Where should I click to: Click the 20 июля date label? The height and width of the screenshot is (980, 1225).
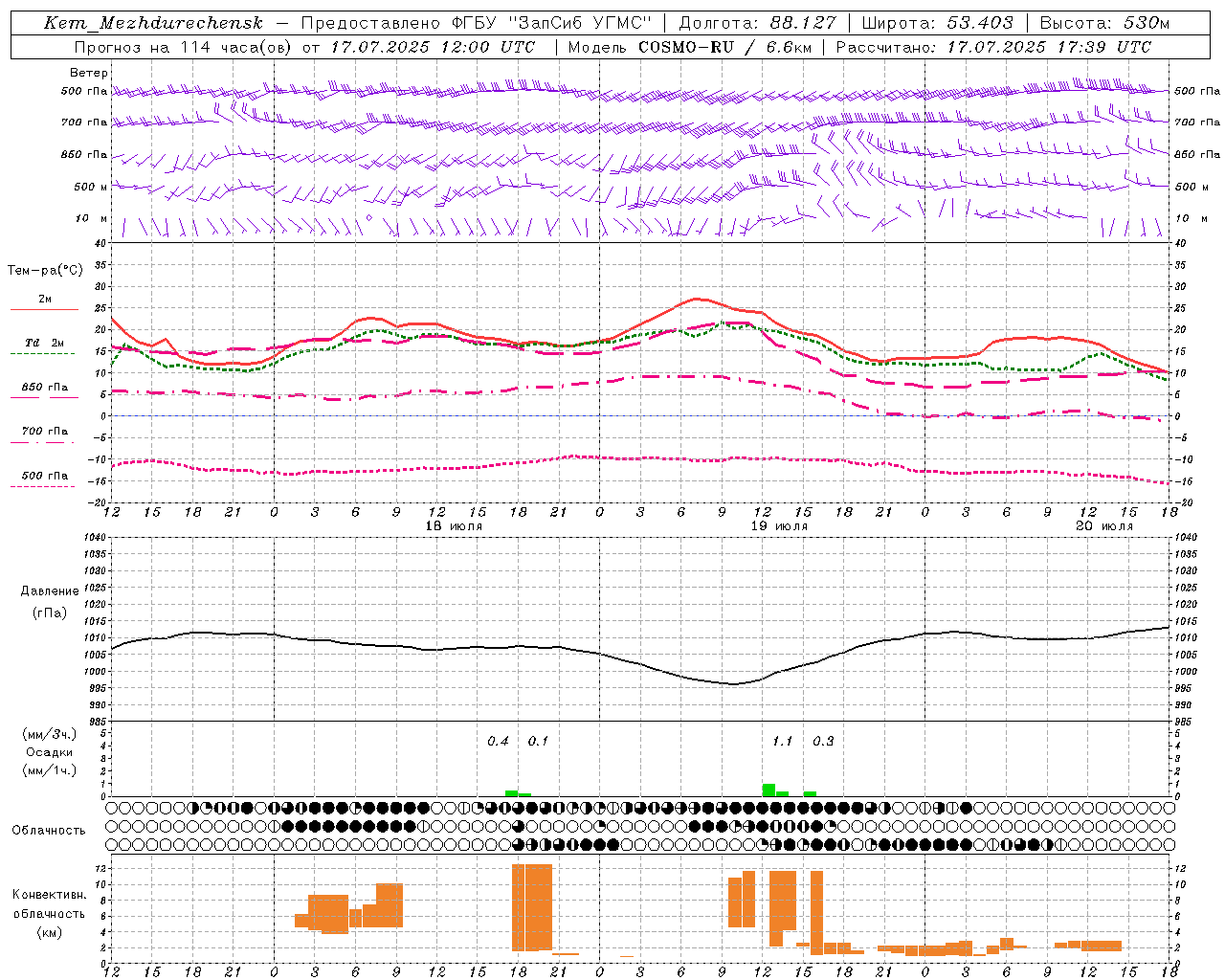pyautogui.click(x=1104, y=526)
